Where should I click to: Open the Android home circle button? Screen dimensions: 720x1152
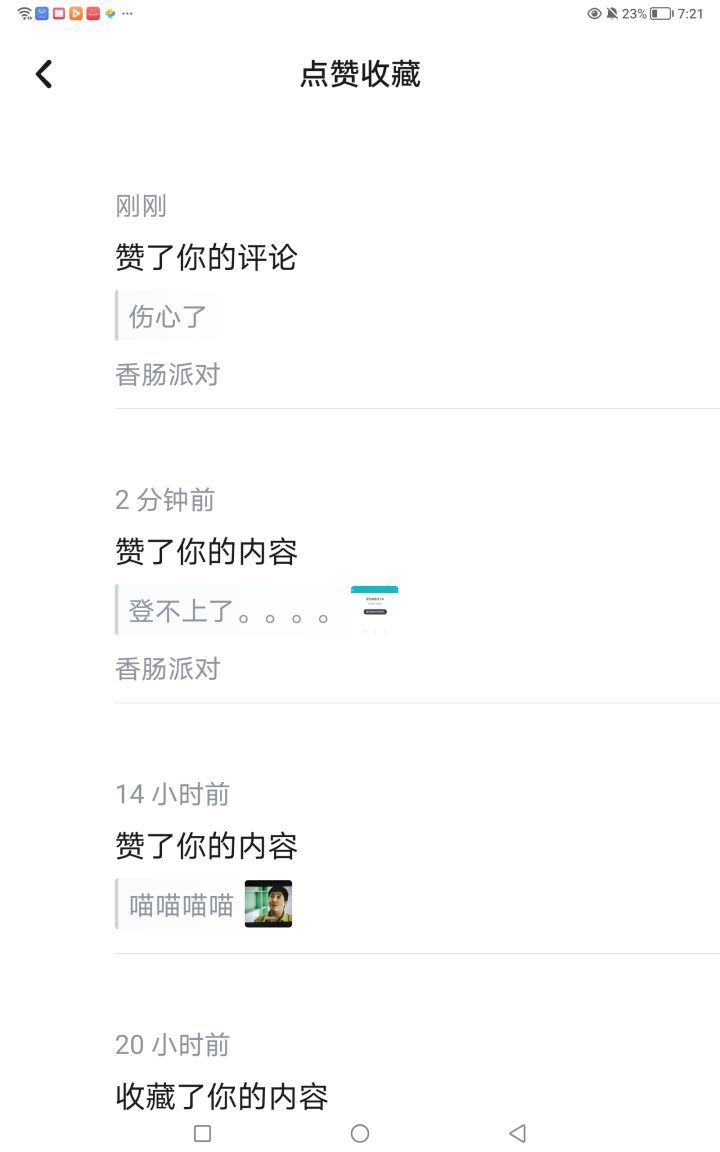pos(360,1134)
